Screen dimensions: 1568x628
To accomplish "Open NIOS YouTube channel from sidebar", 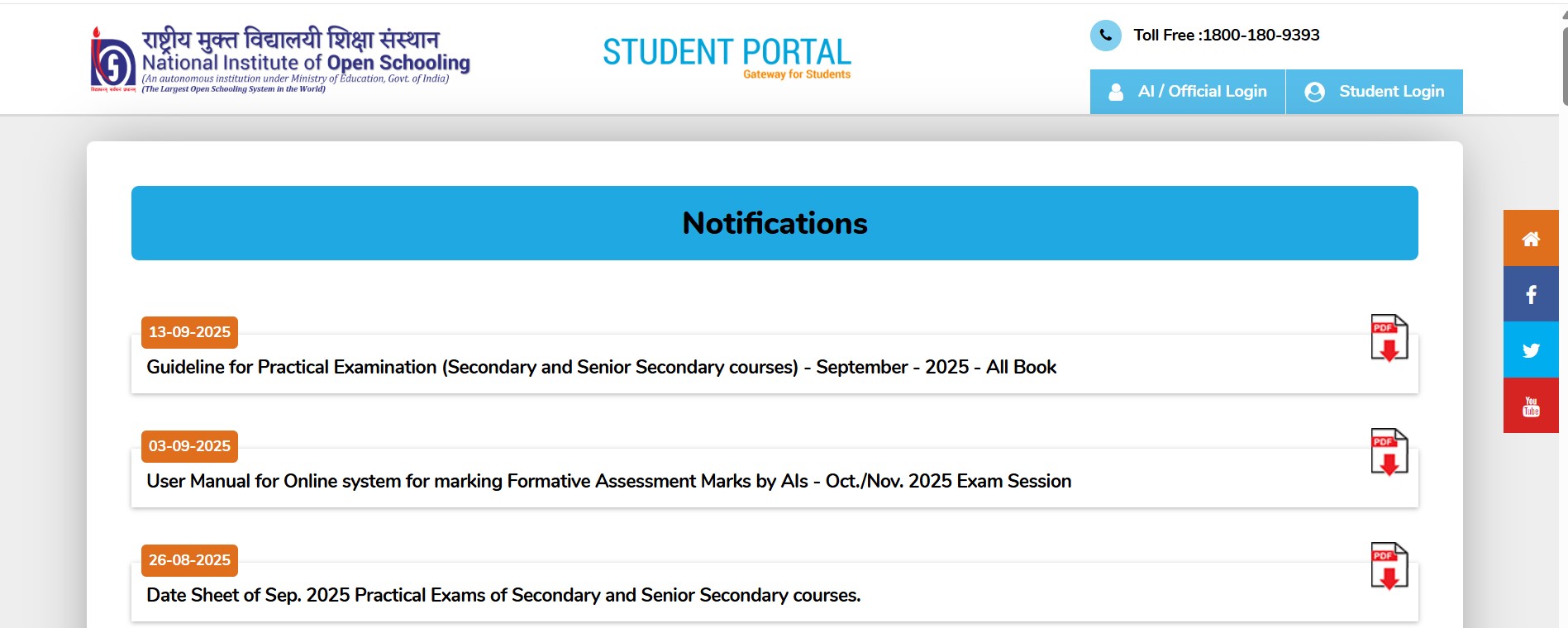I will click(x=1530, y=404).
